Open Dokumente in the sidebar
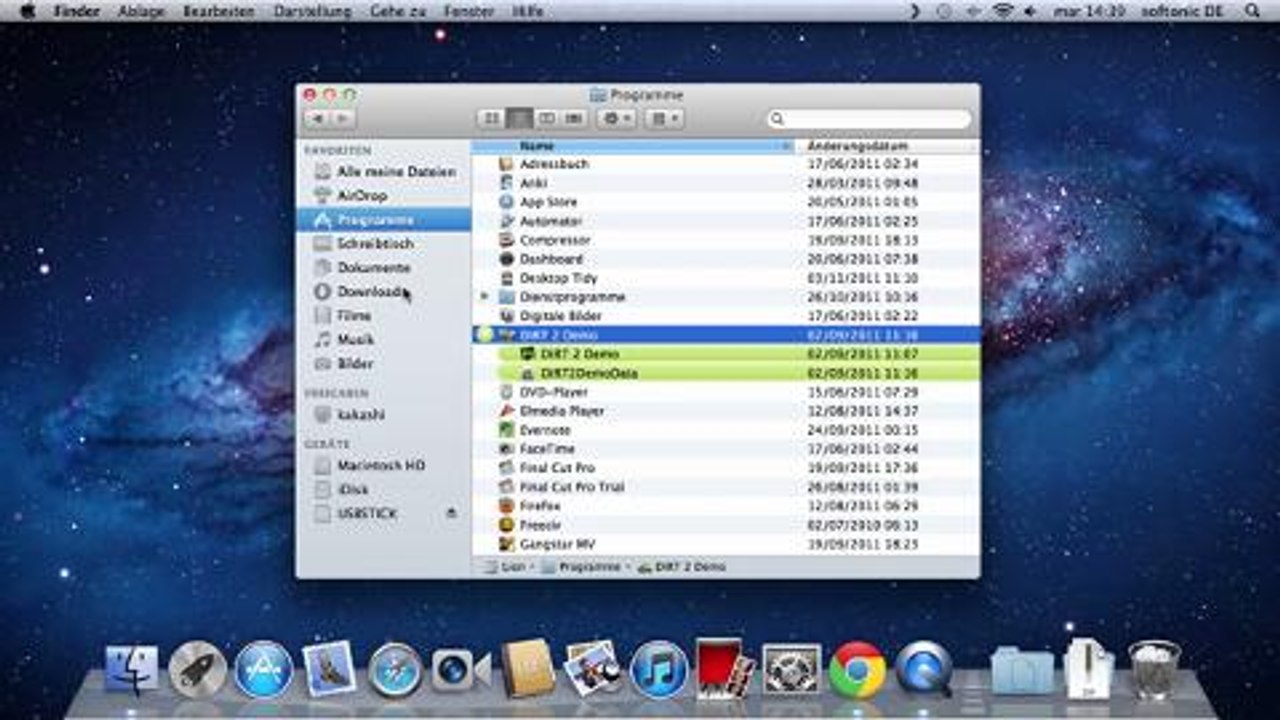Image resolution: width=1280 pixels, height=720 pixels. pos(384,268)
